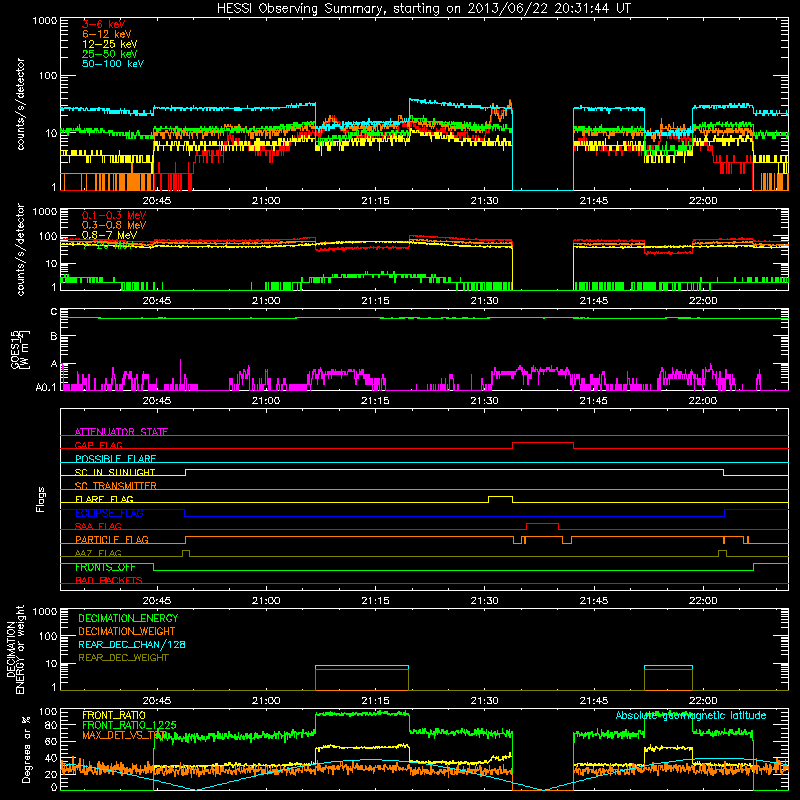
Task: Select the REAR_DEC_WEIGHT legend label
Action: [123, 658]
